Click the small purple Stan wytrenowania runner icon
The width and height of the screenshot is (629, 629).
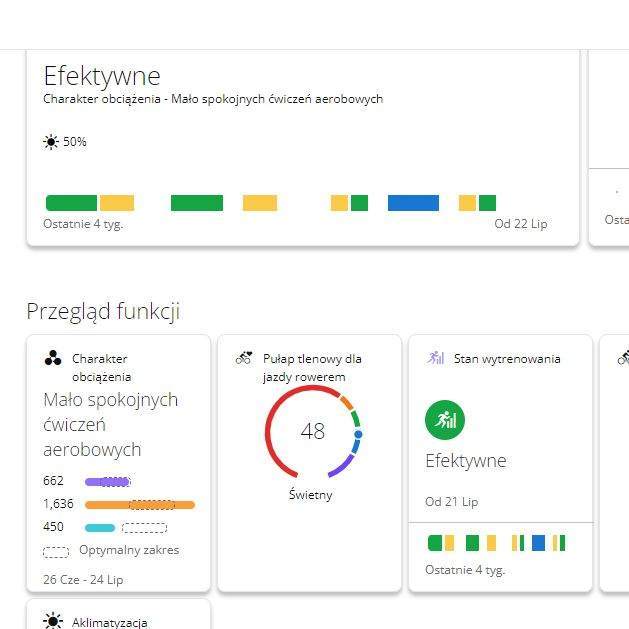tap(435, 357)
